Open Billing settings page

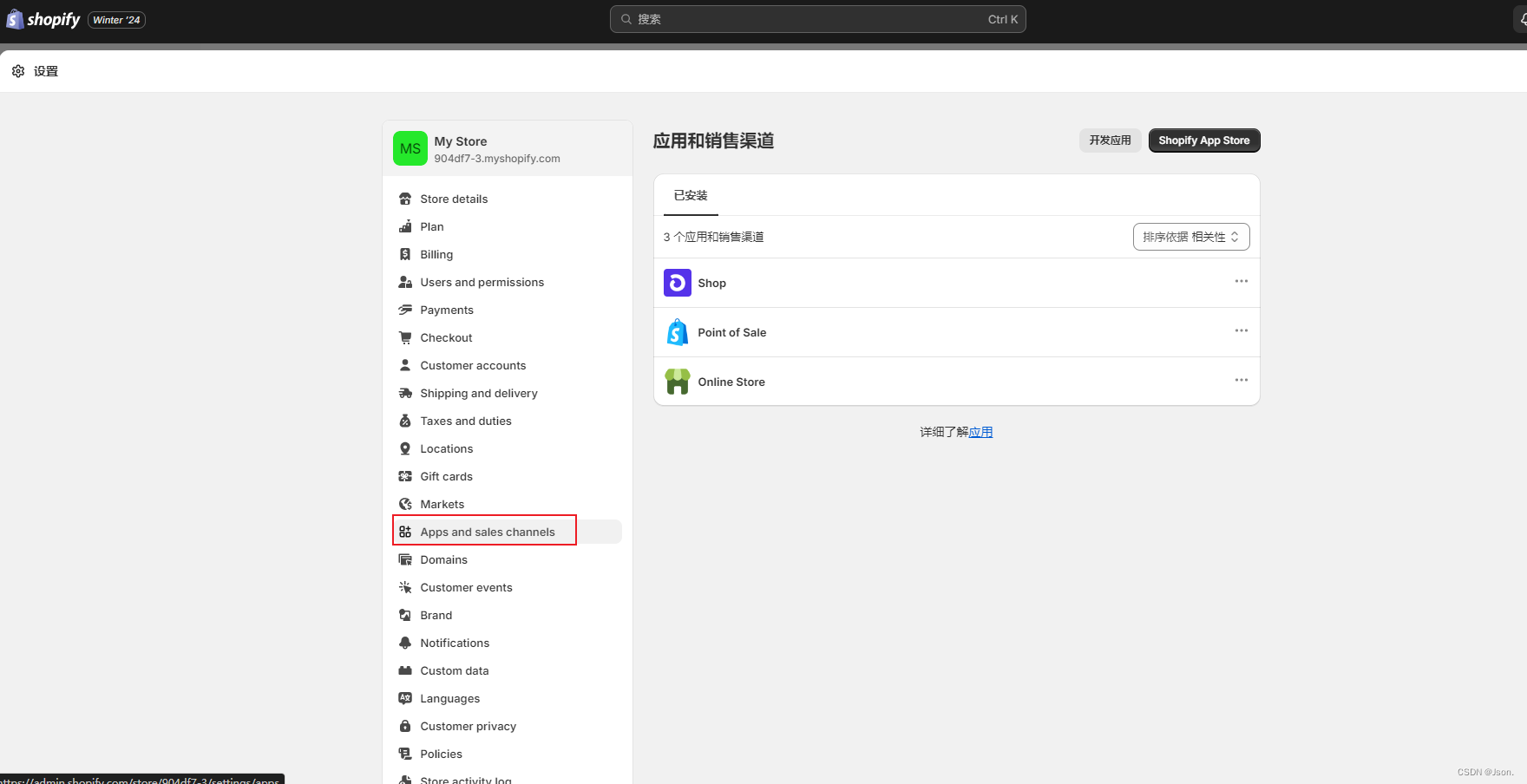coord(508,254)
